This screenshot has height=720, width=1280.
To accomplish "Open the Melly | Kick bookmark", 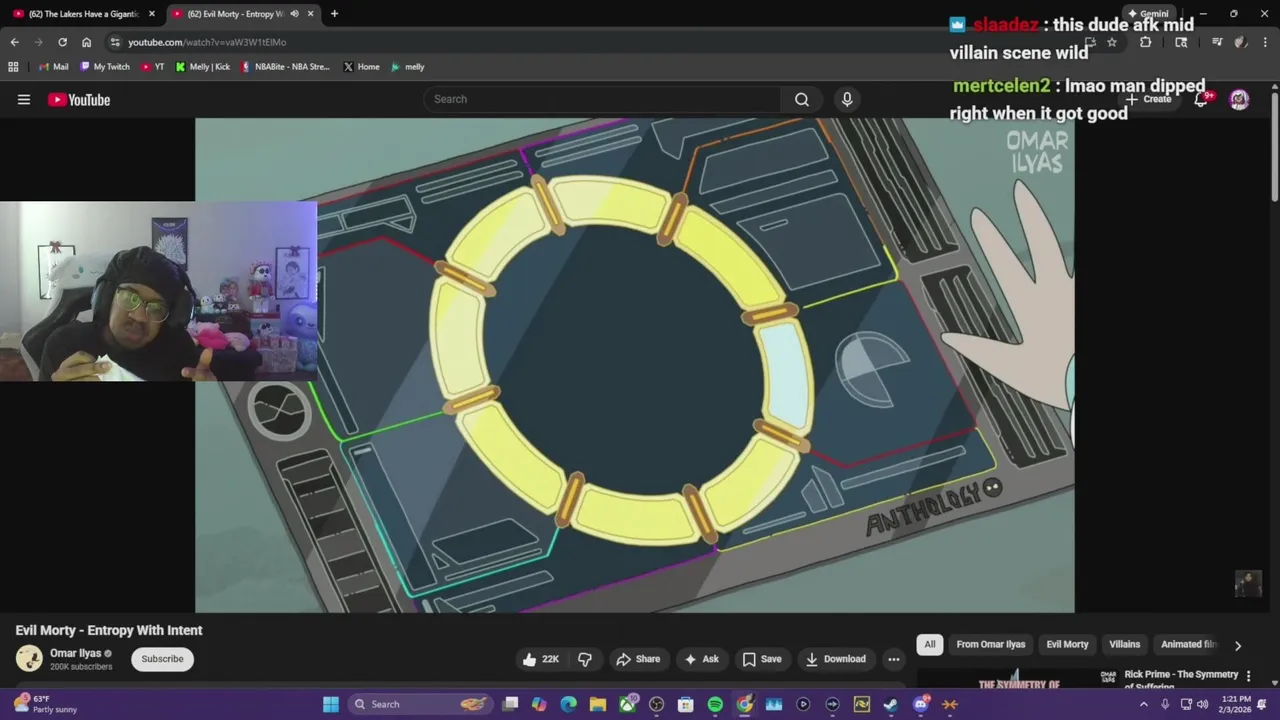I will pyautogui.click(x=202, y=67).
